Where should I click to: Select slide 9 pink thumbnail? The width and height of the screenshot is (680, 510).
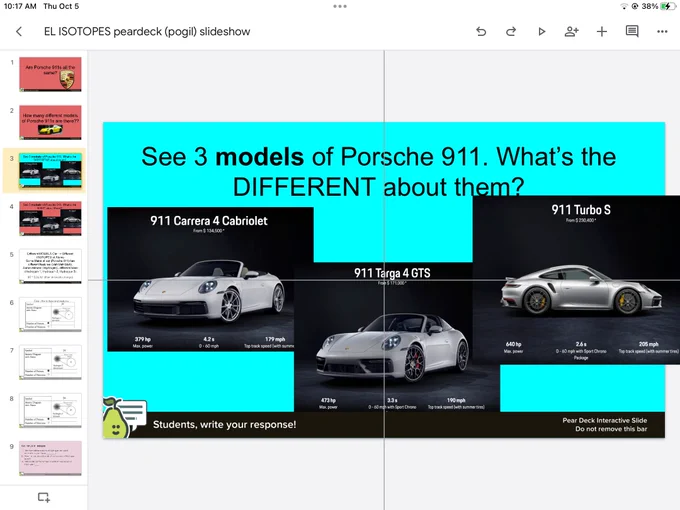(50, 458)
